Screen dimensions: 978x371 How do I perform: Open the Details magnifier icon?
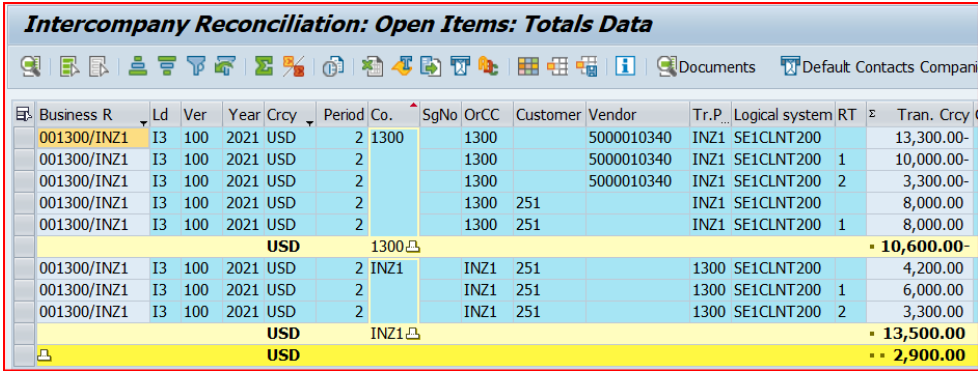pyautogui.click(x=31, y=66)
